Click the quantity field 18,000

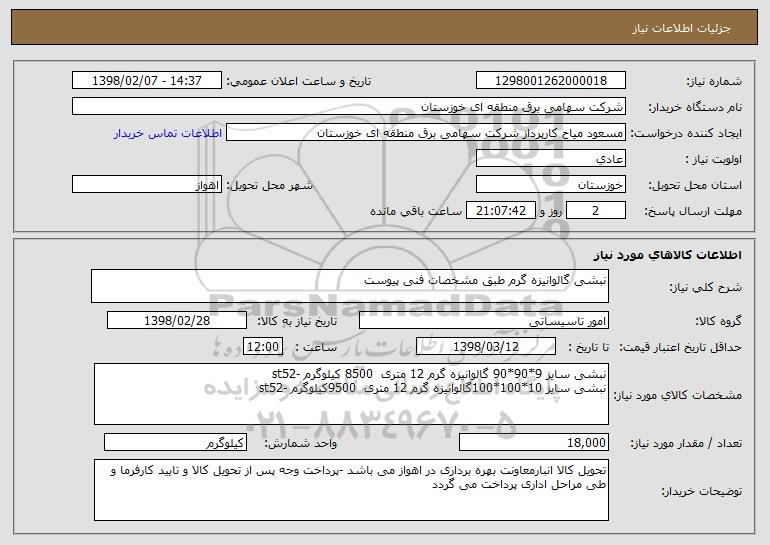click(534, 442)
